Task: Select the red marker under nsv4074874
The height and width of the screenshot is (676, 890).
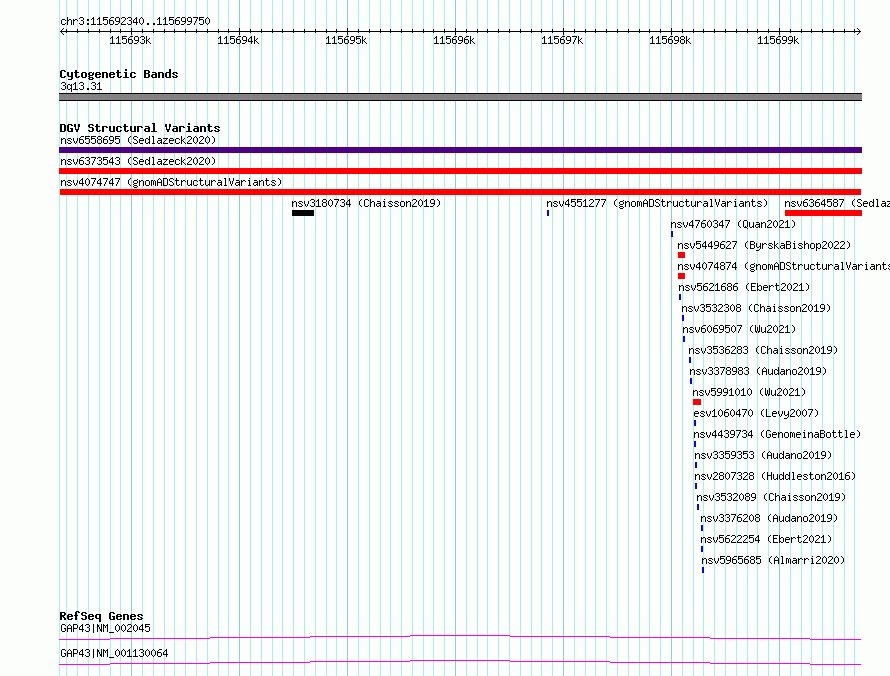Action: pos(681,276)
